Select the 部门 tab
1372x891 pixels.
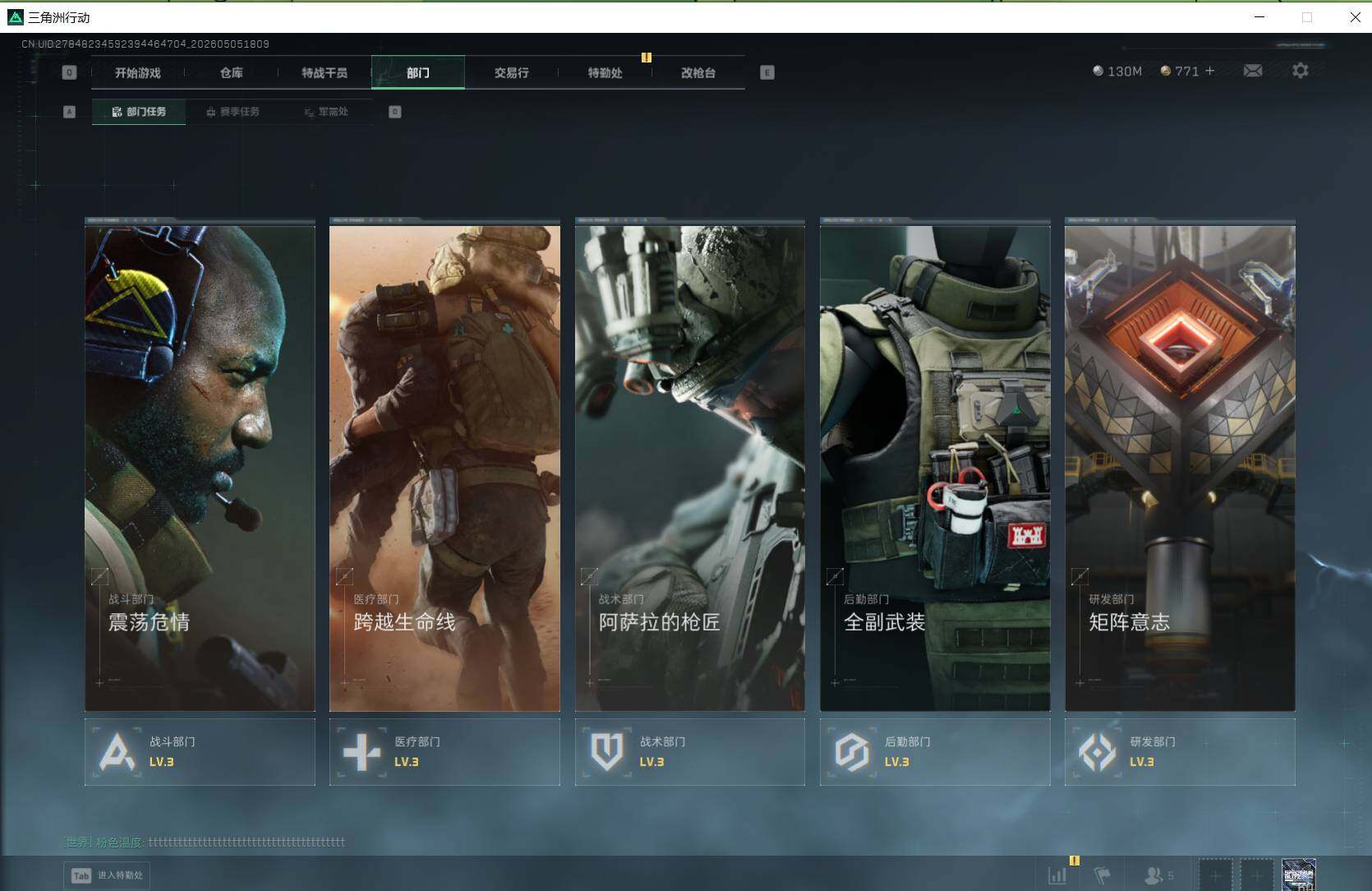(x=418, y=72)
